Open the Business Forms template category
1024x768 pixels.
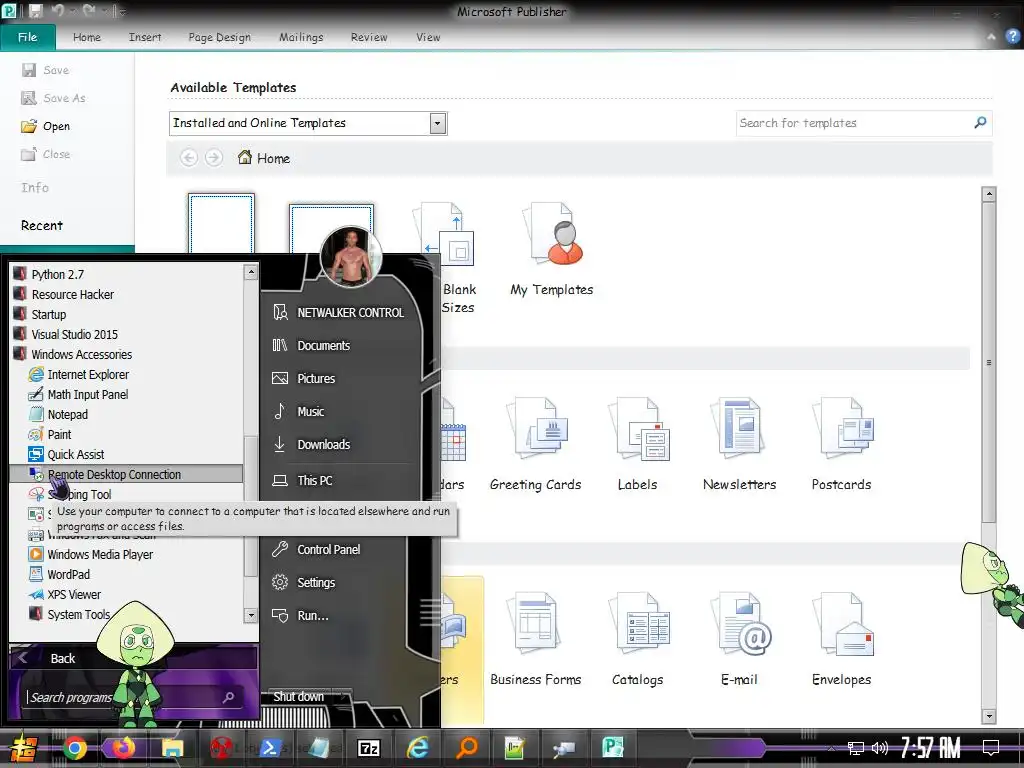coord(536,638)
